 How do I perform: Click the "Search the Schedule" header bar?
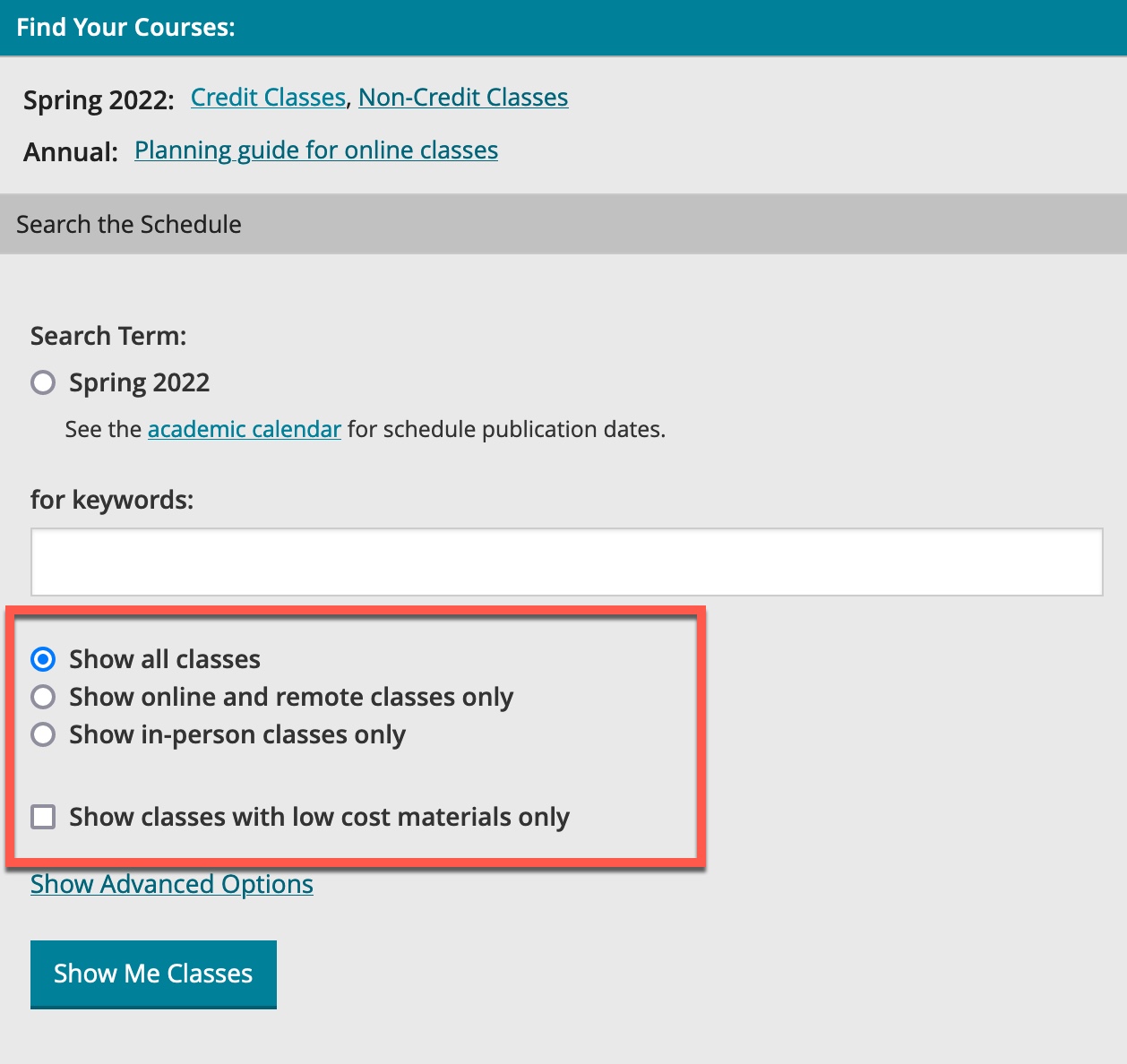[129, 223]
